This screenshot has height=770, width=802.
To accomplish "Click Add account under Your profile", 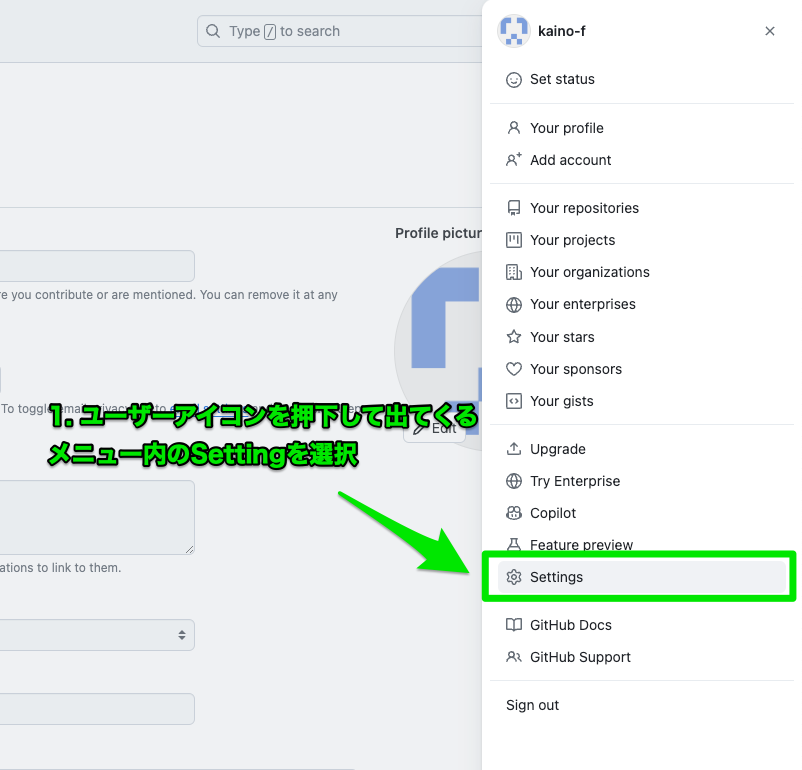I will 570,160.
